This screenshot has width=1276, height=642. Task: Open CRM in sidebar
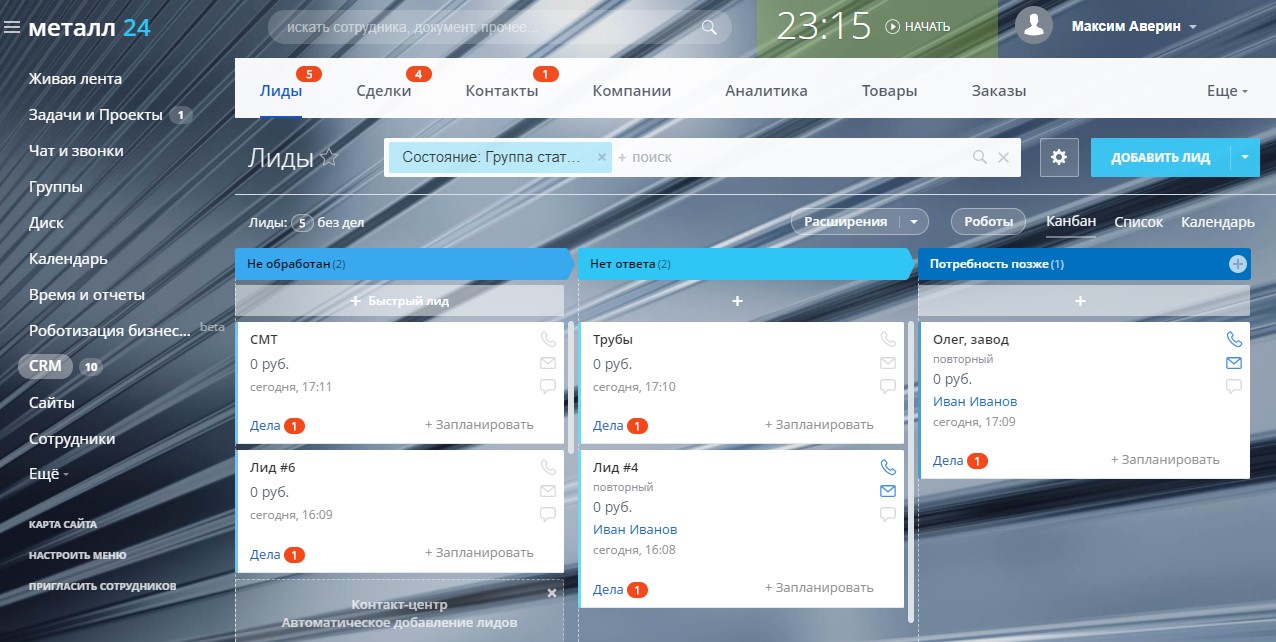[45, 366]
